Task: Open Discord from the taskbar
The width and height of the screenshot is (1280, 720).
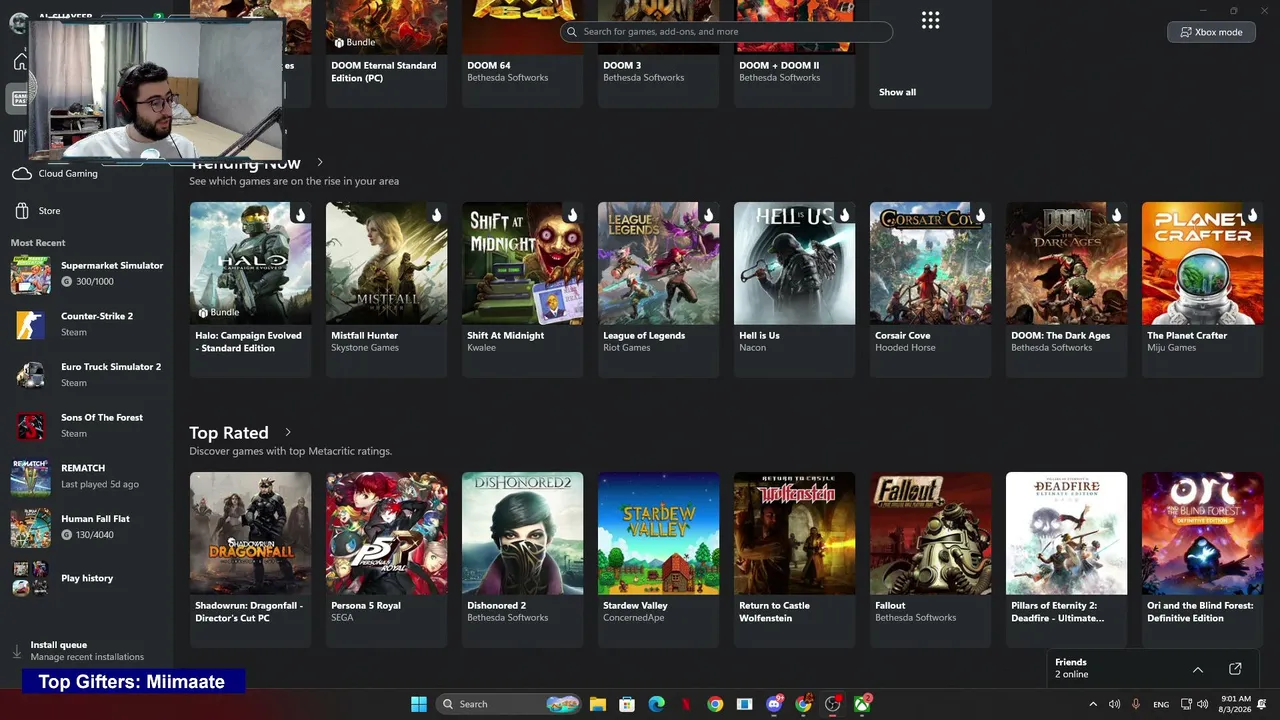Action: (x=774, y=704)
